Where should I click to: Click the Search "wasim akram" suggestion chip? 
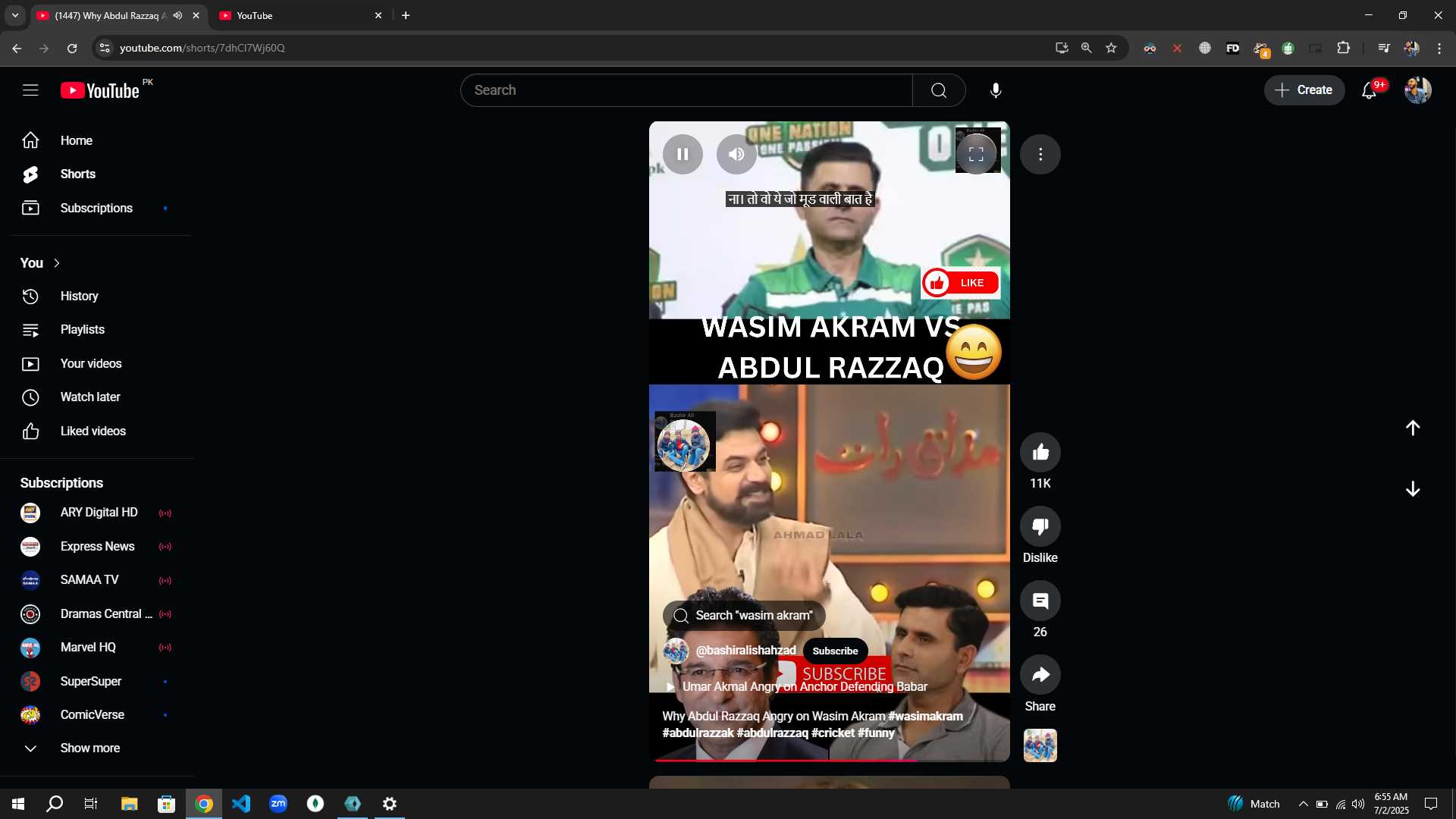[x=744, y=615]
